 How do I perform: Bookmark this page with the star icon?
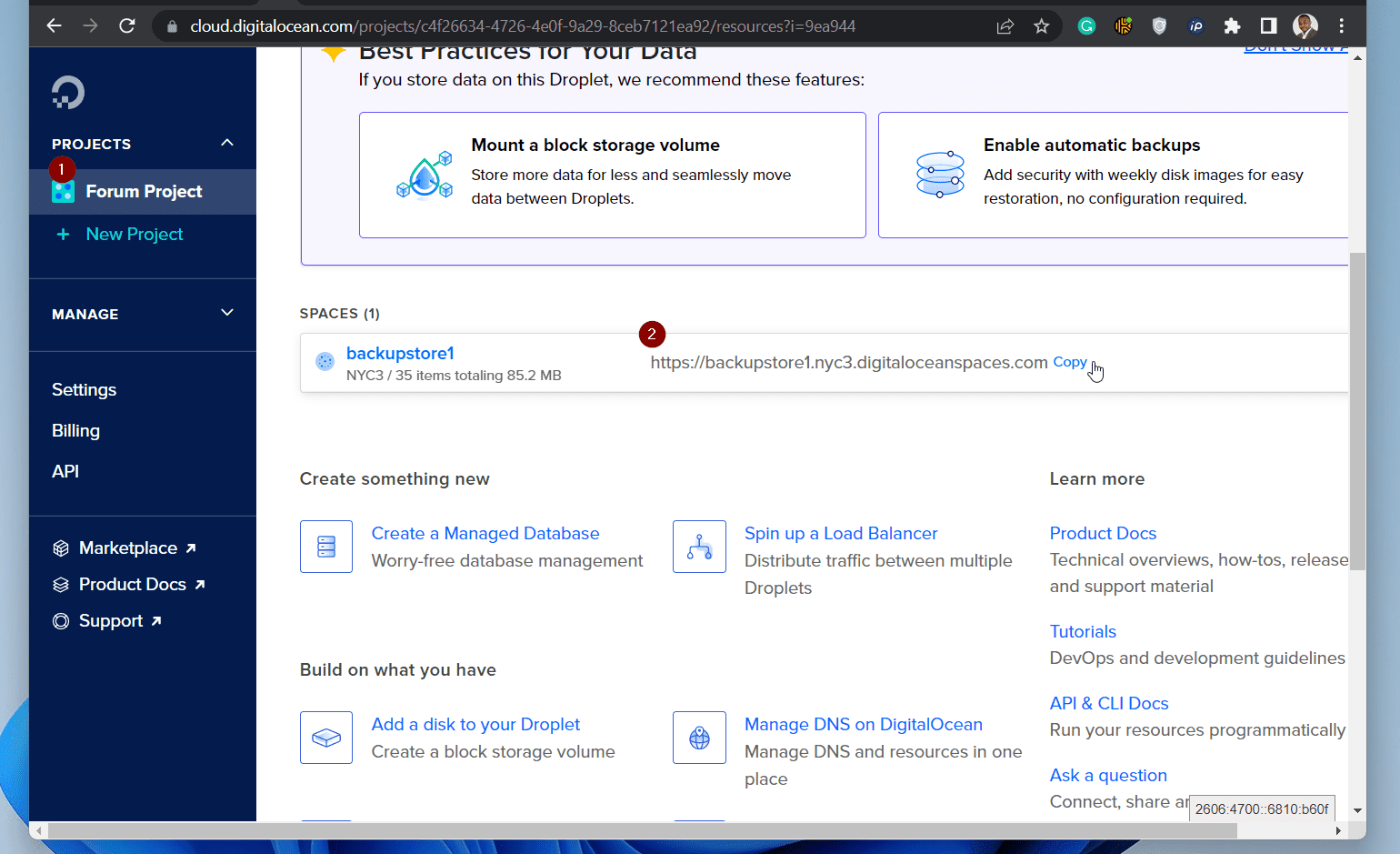(x=1042, y=26)
